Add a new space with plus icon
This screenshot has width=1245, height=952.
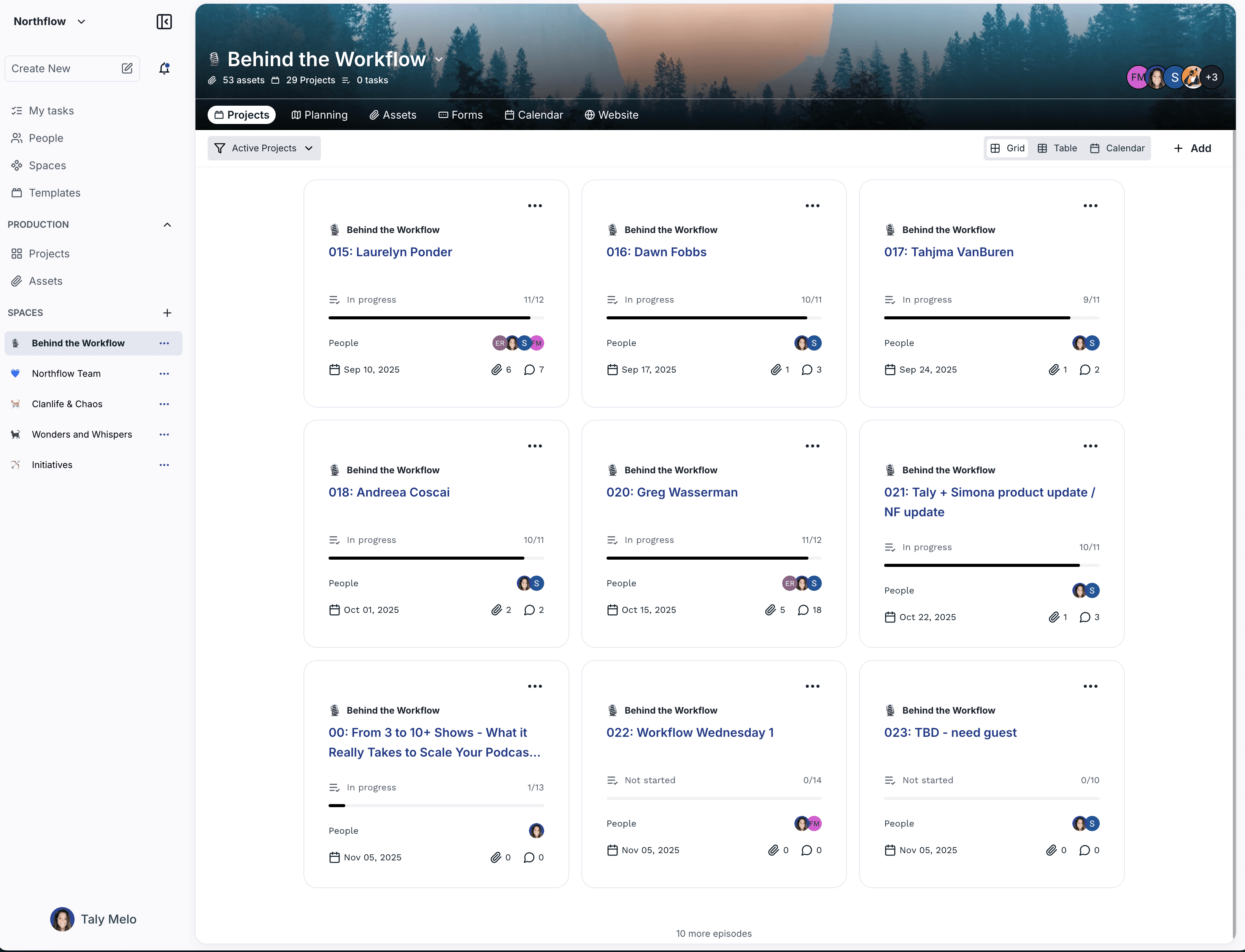click(x=167, y=313)
